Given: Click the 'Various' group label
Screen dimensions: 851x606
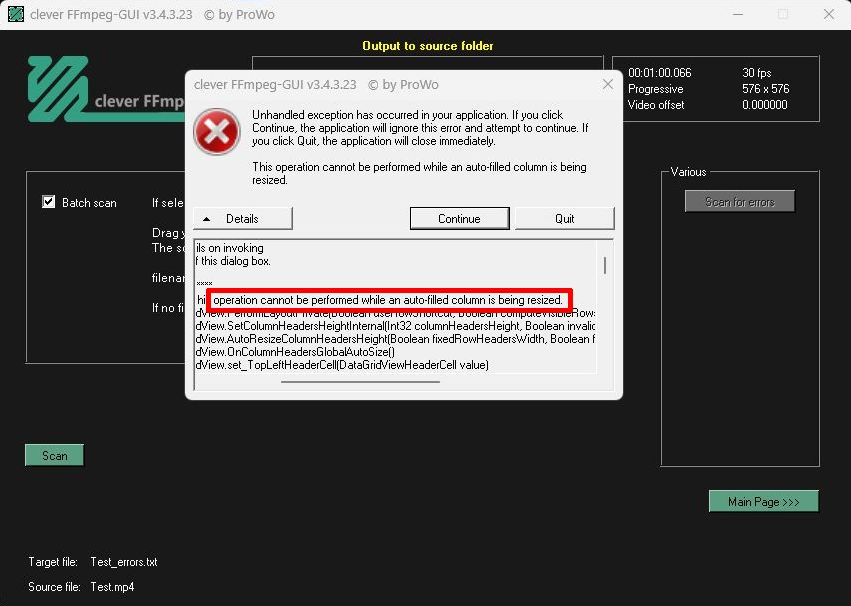Looking at the screenshot, I should [x=688, y=172].
